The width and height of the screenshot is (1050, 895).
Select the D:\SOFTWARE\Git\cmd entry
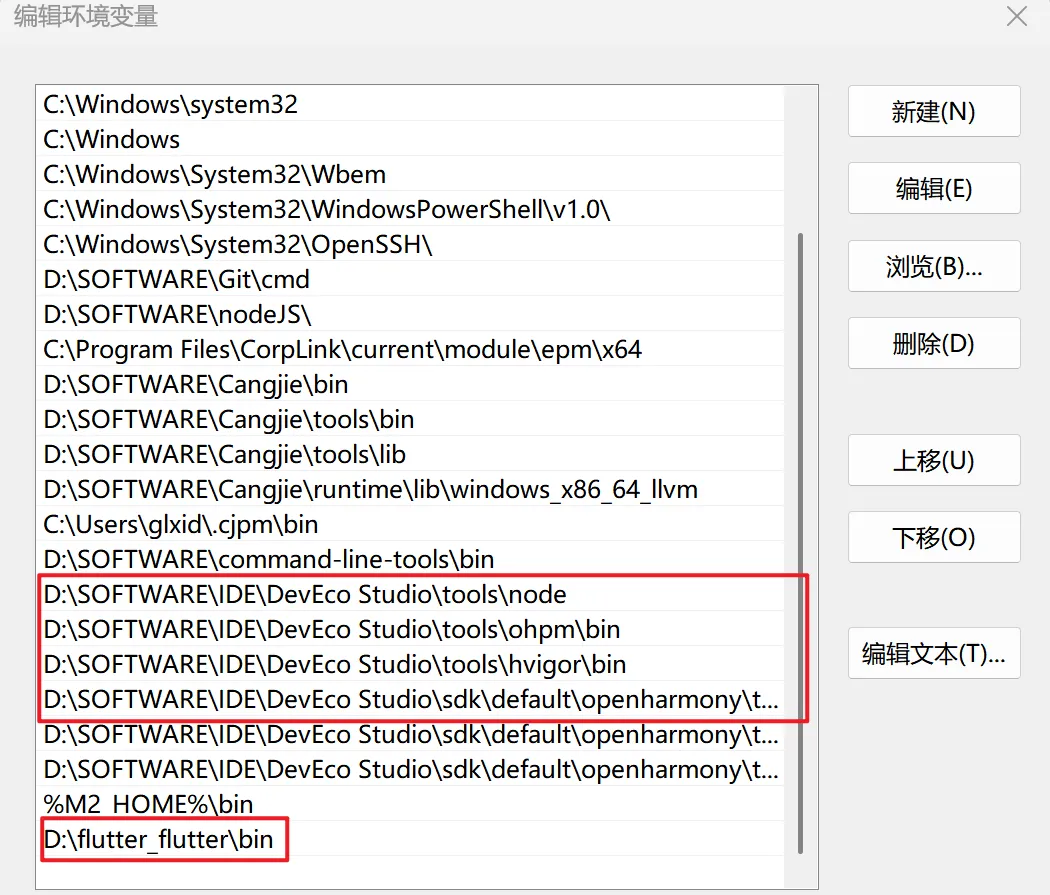coord(410,279)
